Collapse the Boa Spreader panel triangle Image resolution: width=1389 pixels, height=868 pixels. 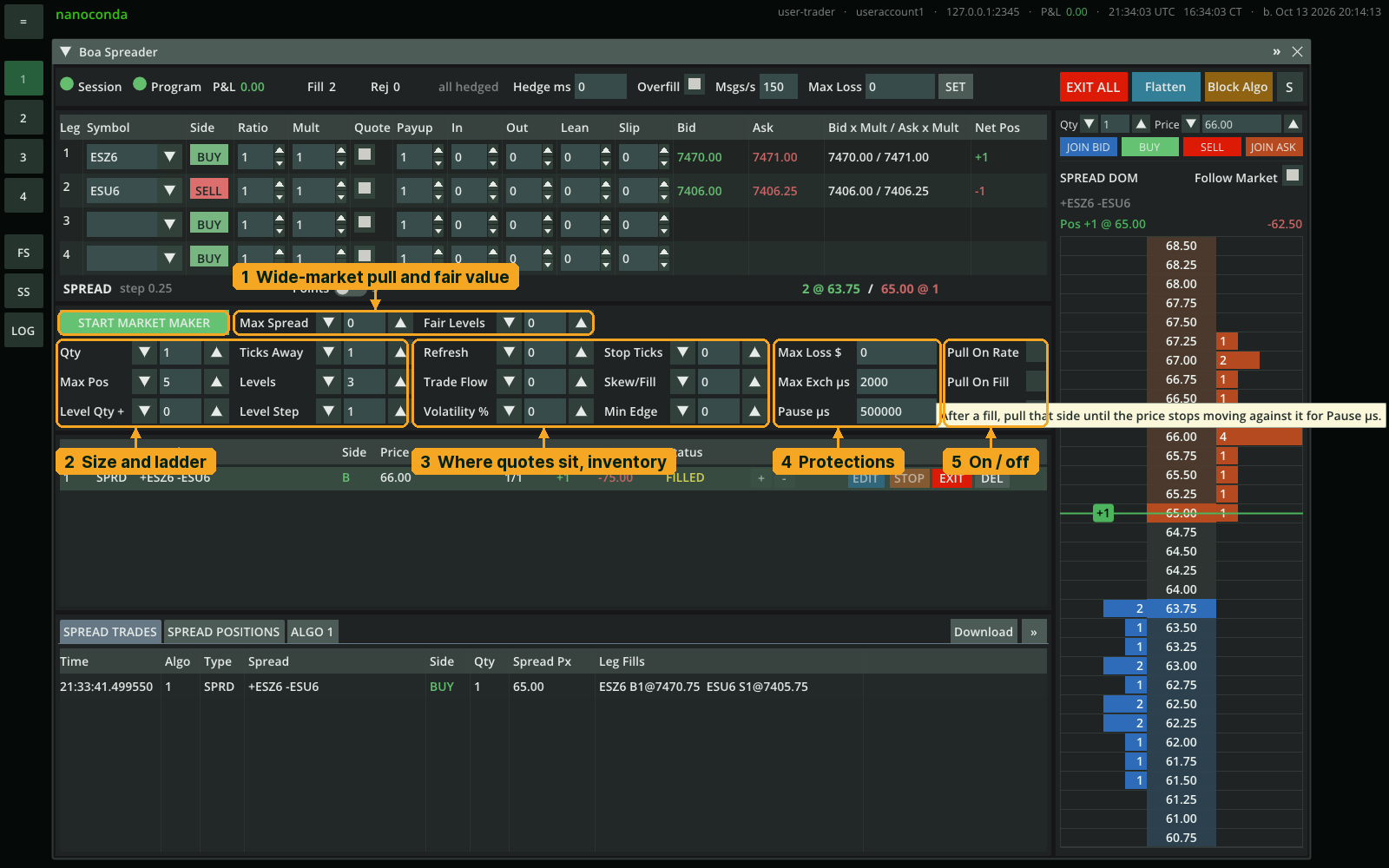65,52
